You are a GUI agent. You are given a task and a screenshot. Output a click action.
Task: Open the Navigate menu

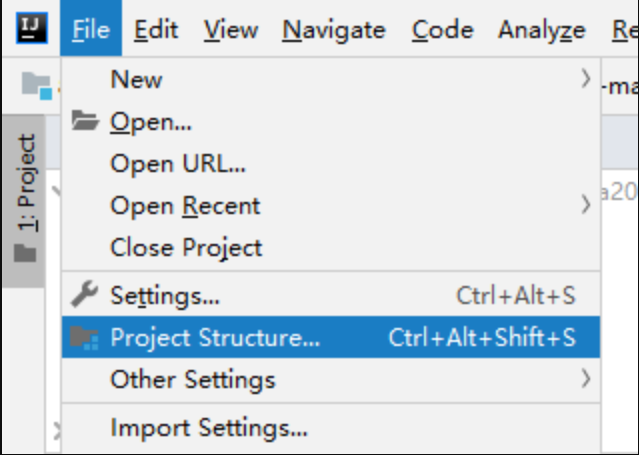pyautogui.click(x=333, y=31)
